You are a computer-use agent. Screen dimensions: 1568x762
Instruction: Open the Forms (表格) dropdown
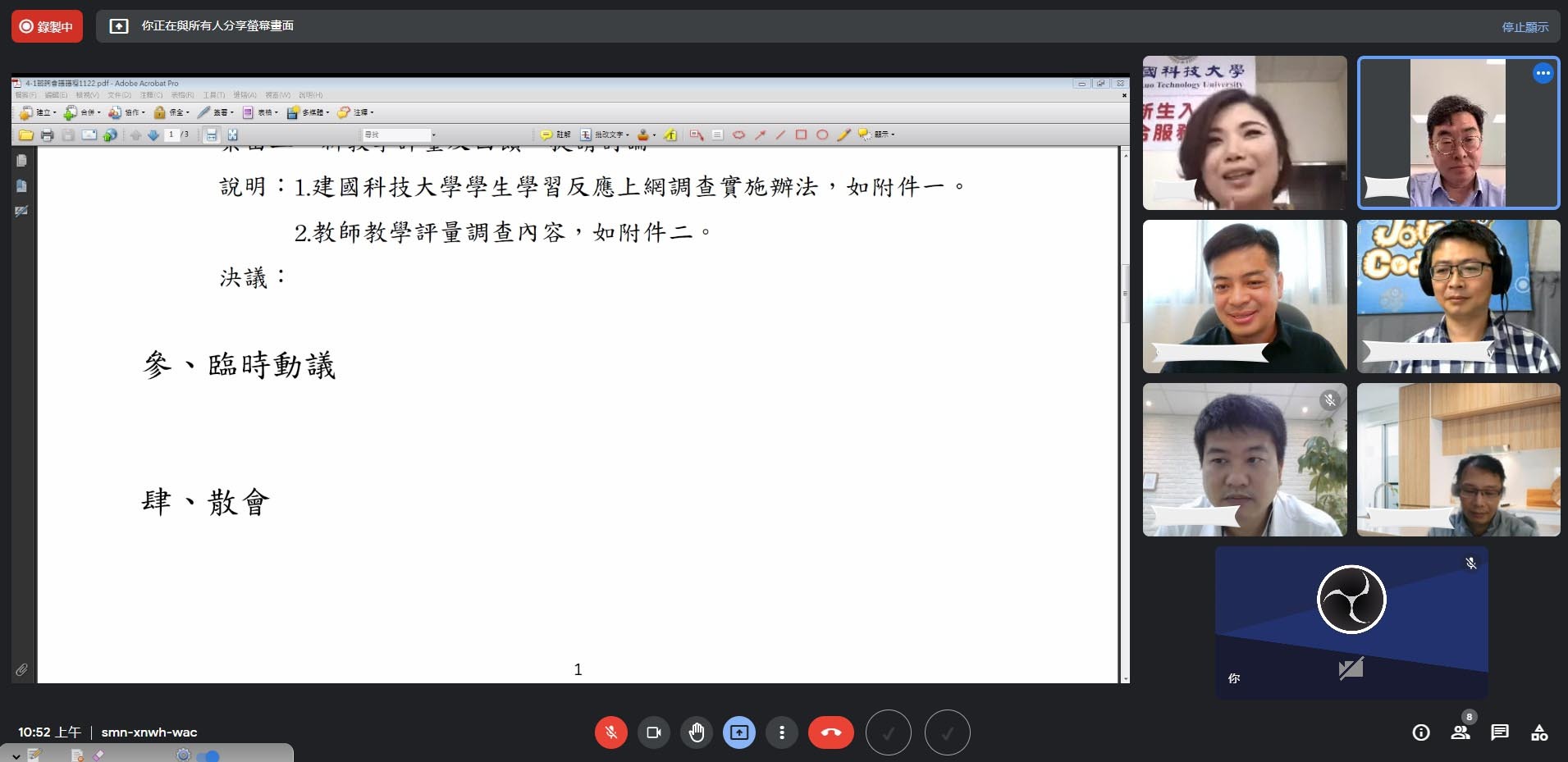click(260, 112)
